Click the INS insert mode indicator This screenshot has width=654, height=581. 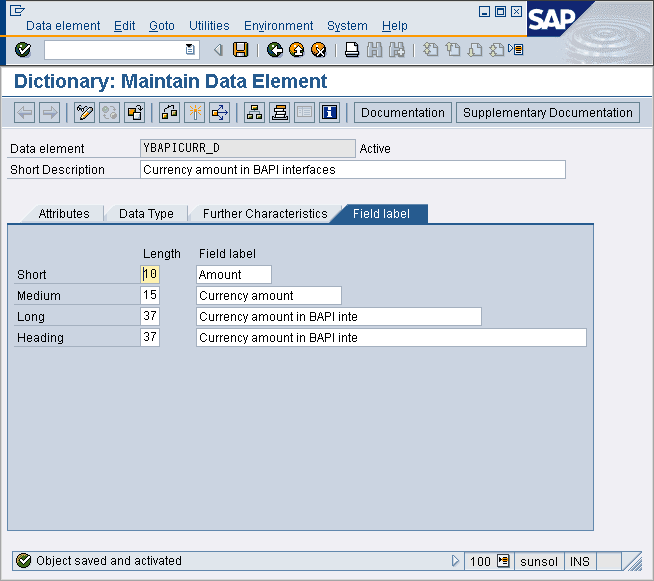(580, 561)
